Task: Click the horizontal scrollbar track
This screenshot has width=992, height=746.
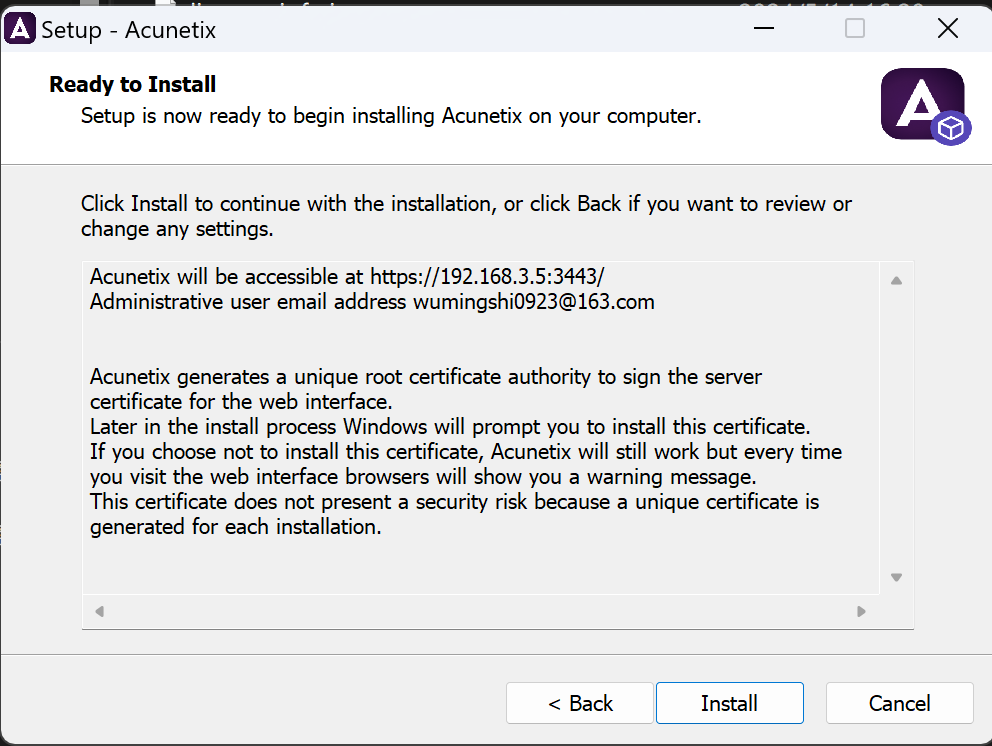Action: pos(480,610)
